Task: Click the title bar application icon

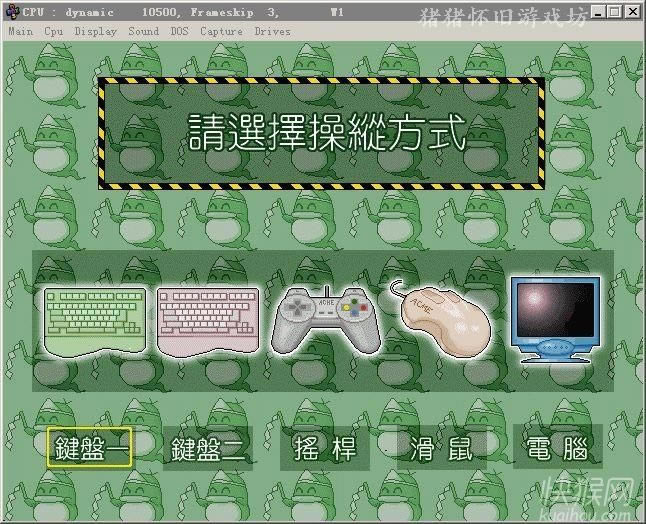Action: point(12,12)
